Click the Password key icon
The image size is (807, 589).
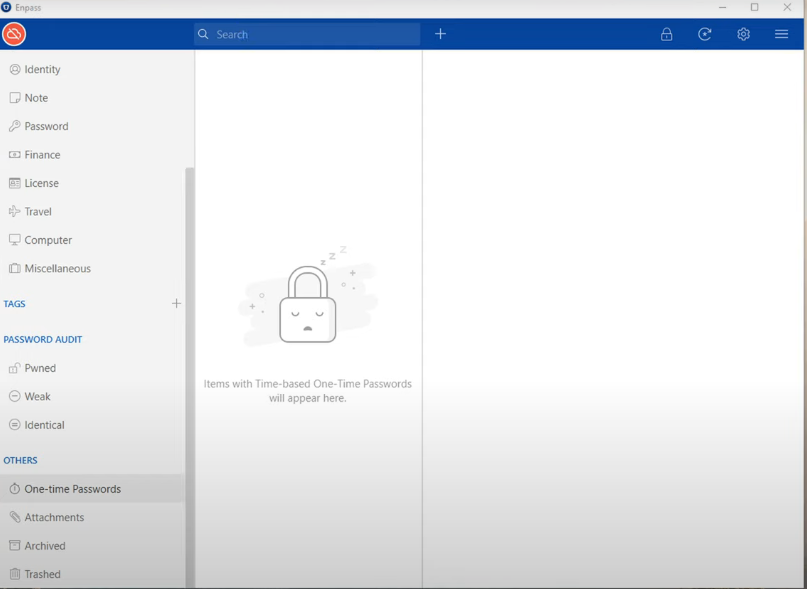click(15, 126)
